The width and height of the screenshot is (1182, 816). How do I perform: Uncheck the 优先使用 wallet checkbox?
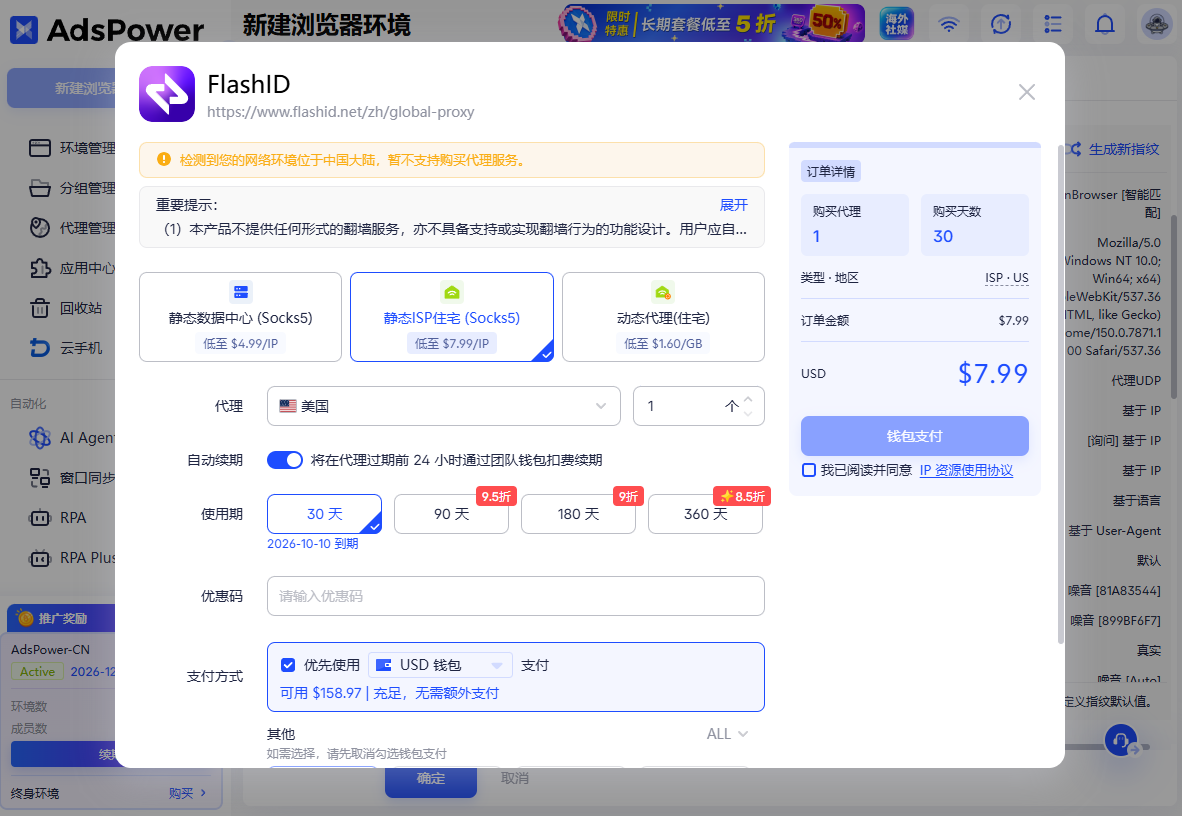[287, 664]
